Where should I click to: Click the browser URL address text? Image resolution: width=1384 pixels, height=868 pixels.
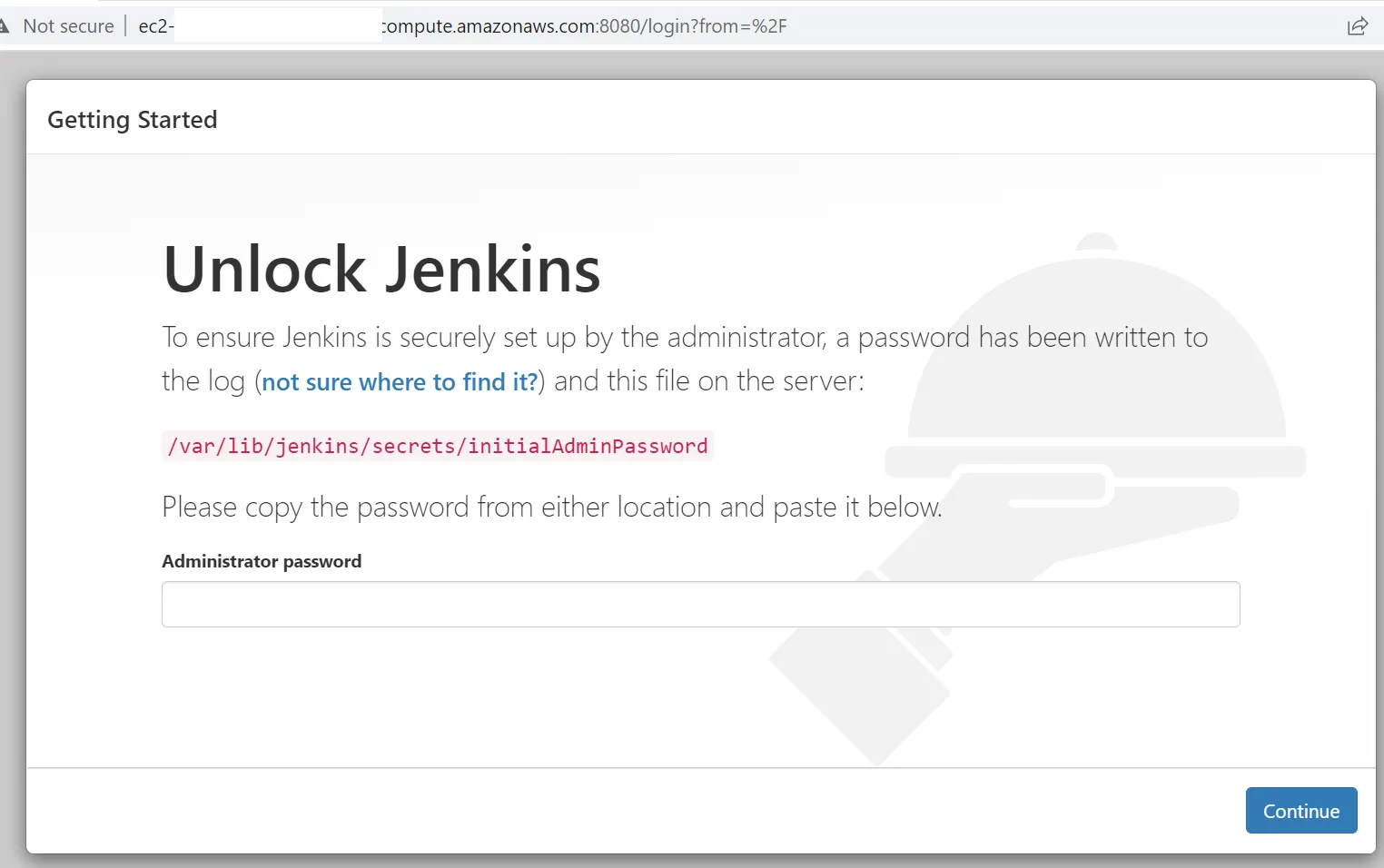pyautogui.click(x=462, y=26)
